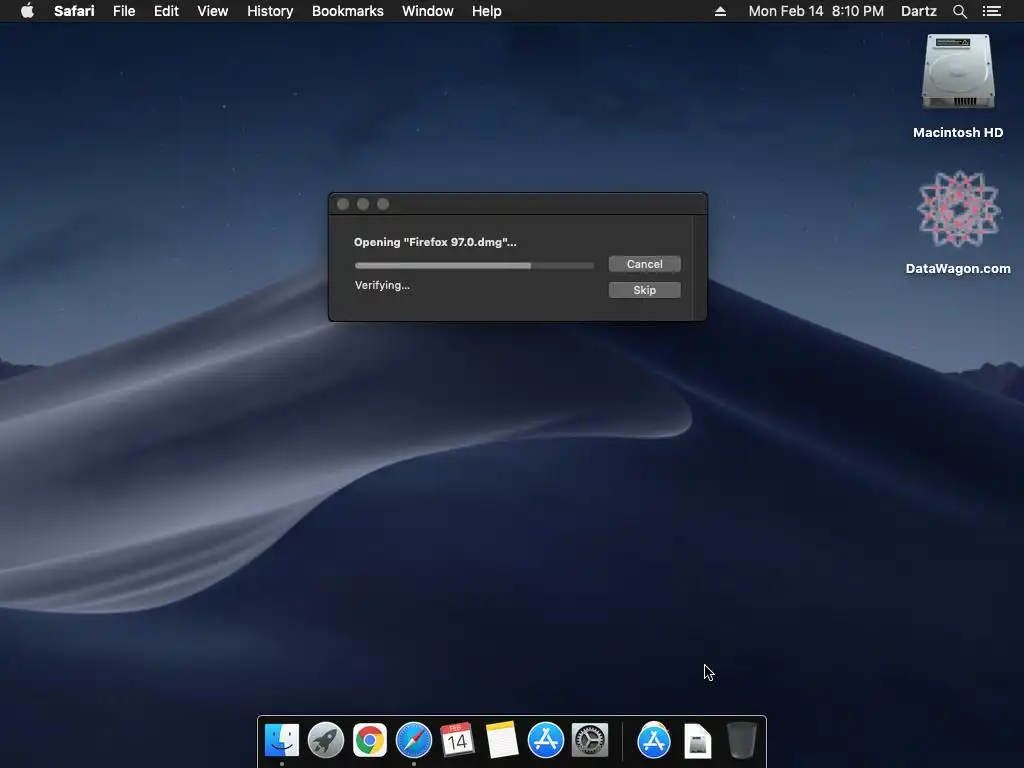1024x768 pixels.
Task: Open the Window menu
Action: pos(428,11)
